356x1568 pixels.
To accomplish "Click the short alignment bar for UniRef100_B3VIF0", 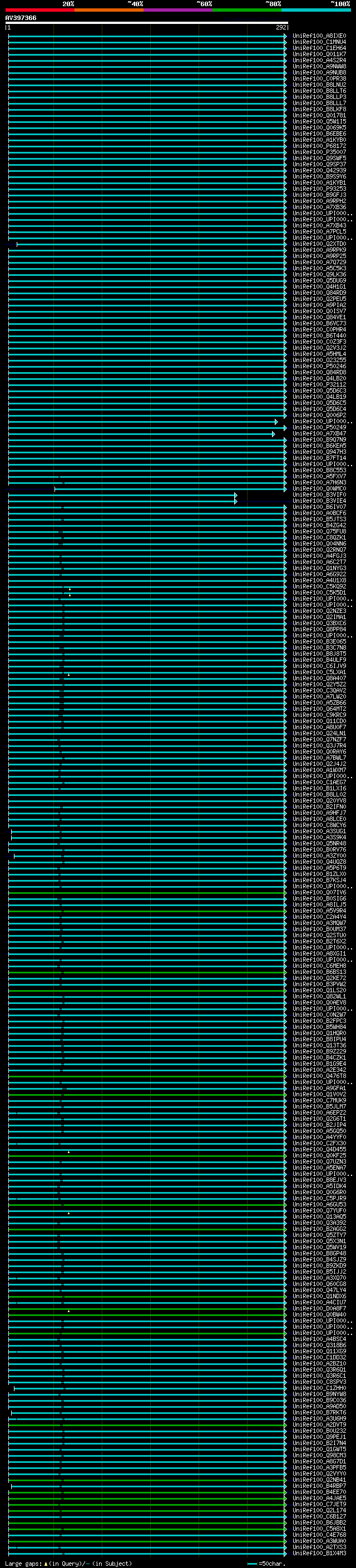I will tap(122, 495).
